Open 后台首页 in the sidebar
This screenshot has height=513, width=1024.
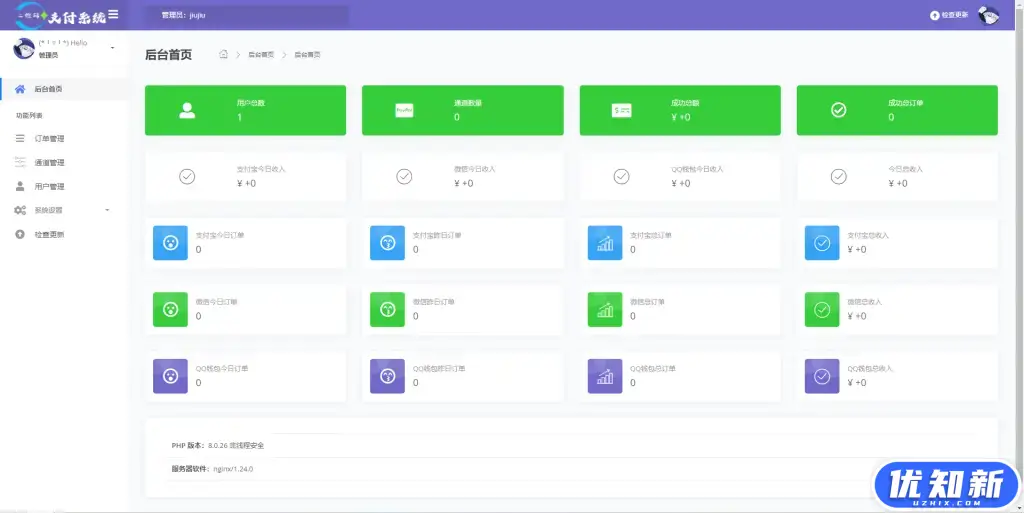point(48,89)
